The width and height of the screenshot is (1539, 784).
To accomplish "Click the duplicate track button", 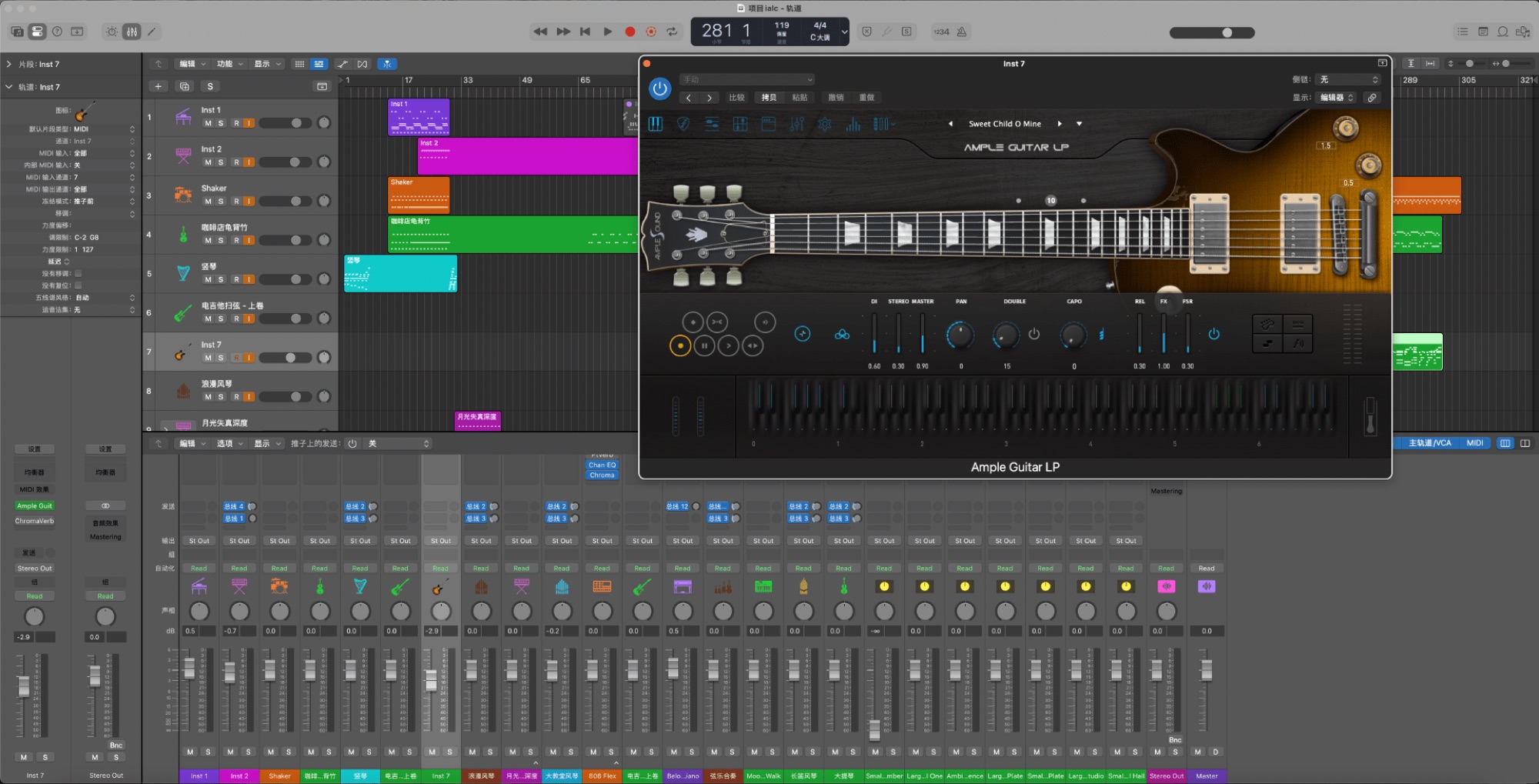I will [184, 86].
